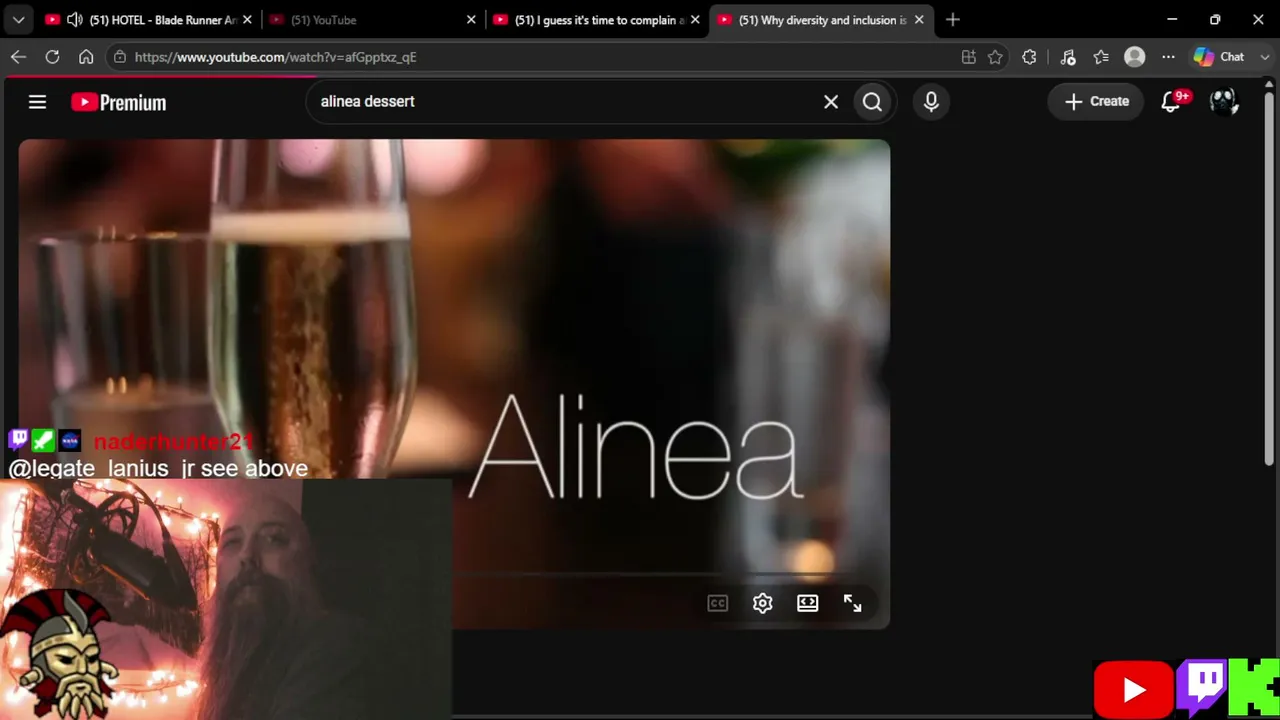Switch to the (51) YouTube tab
1280x720 pixels.
click(x=370, y=19)
